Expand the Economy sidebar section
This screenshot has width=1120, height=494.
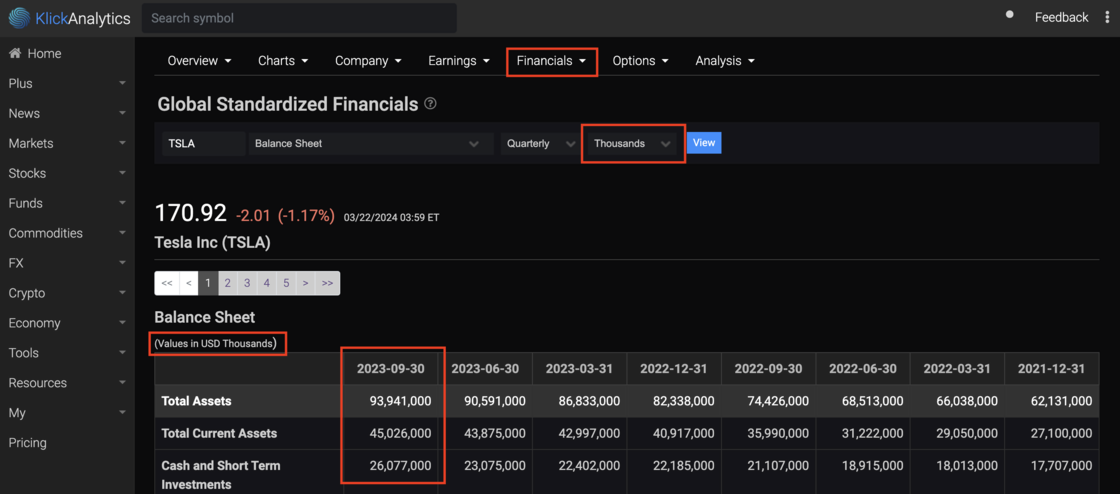67,323
